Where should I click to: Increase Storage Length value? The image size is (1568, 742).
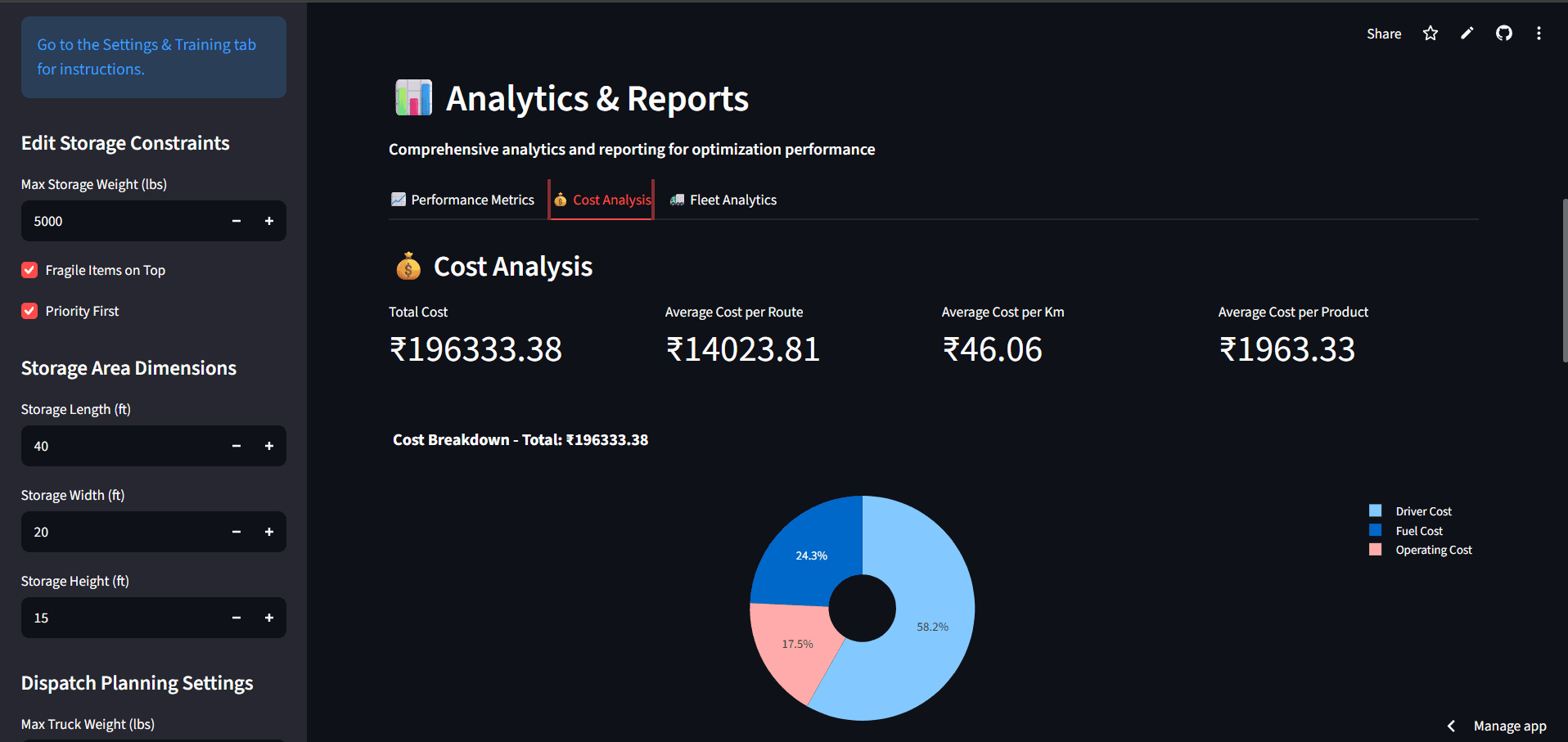(x=269, y=446)
